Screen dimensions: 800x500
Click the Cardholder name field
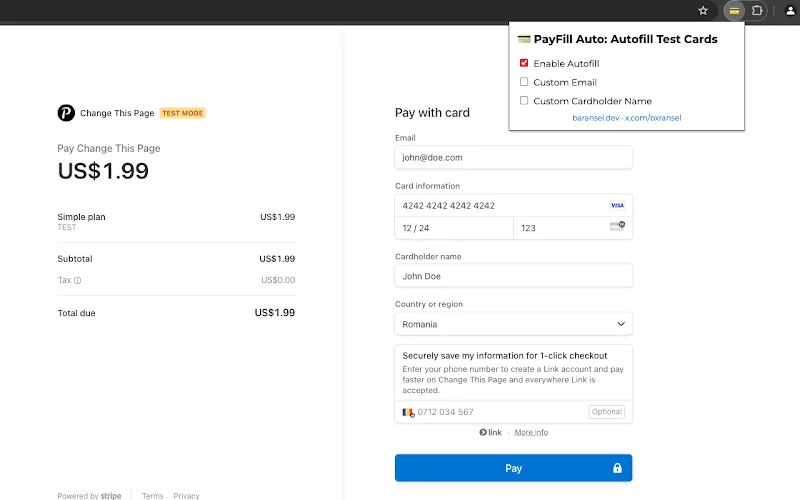[x=513, y=276]
